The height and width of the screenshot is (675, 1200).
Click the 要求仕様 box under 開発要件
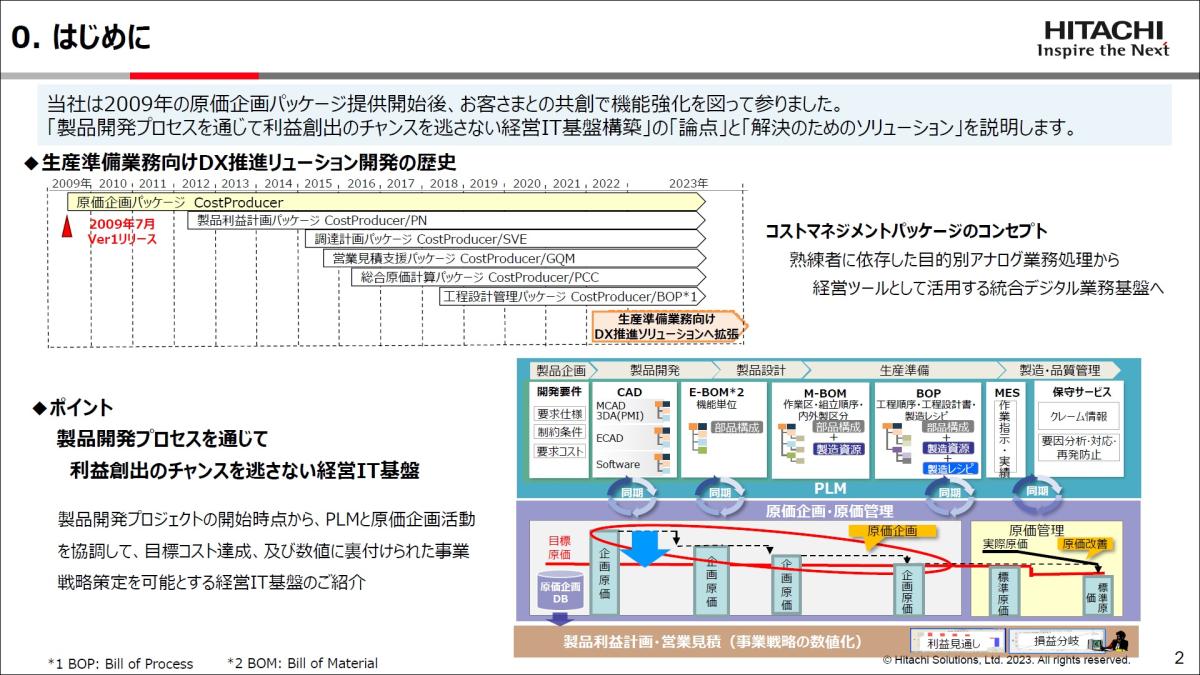click(x=560, y=414)
